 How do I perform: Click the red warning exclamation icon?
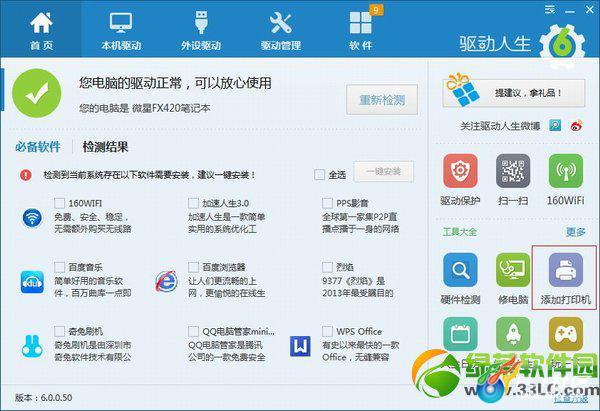pyautogui.click(x=26, y=175)
